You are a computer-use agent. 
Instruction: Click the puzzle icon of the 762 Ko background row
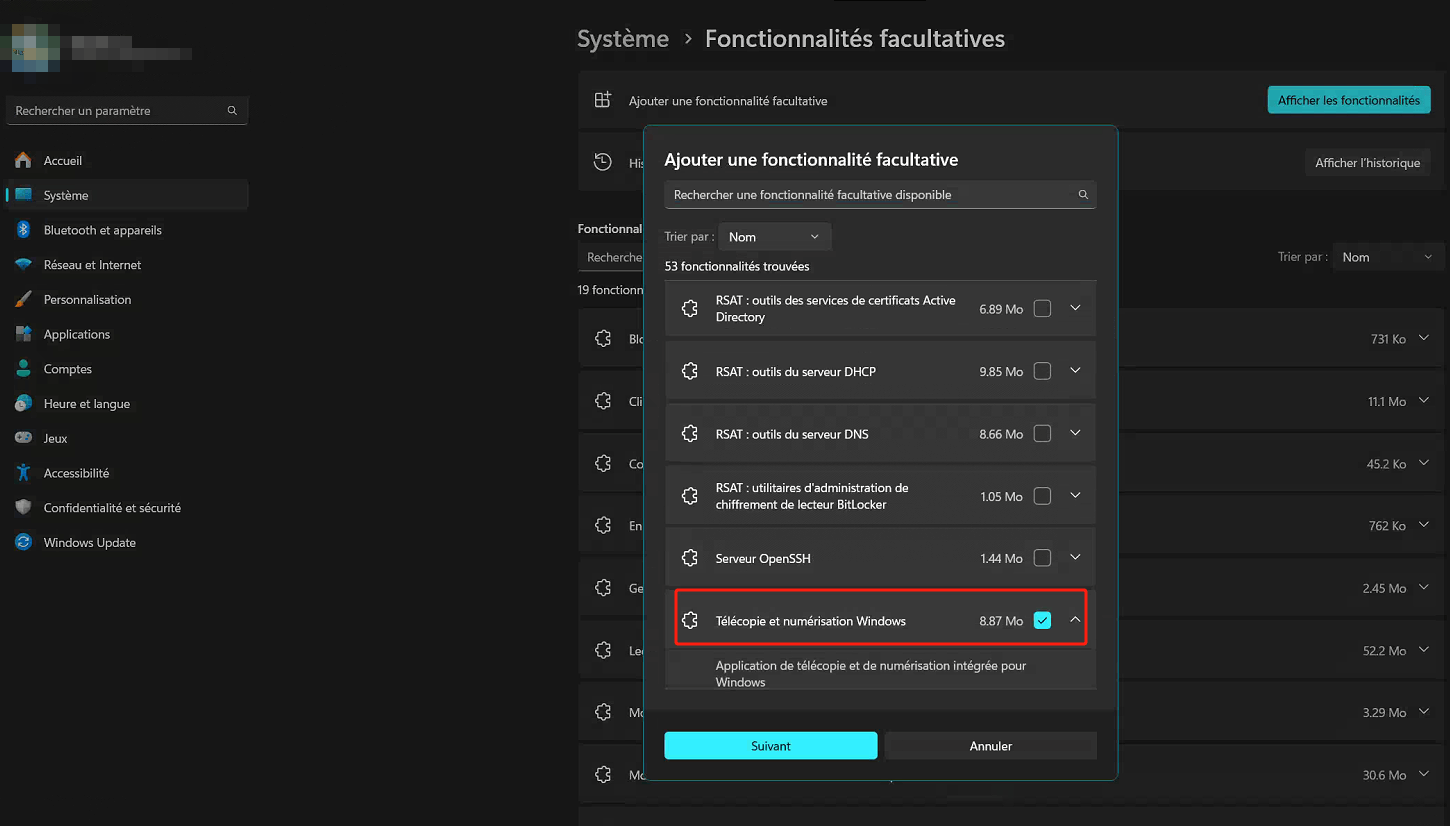click(602, 525)
